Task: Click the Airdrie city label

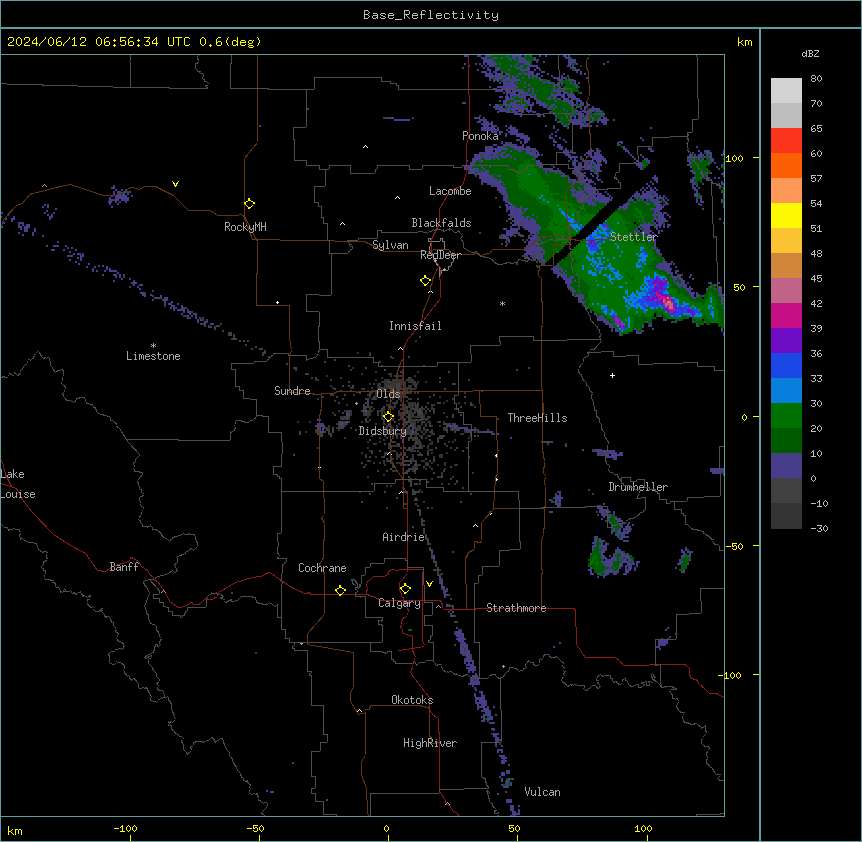Action: tap(403, 537)
